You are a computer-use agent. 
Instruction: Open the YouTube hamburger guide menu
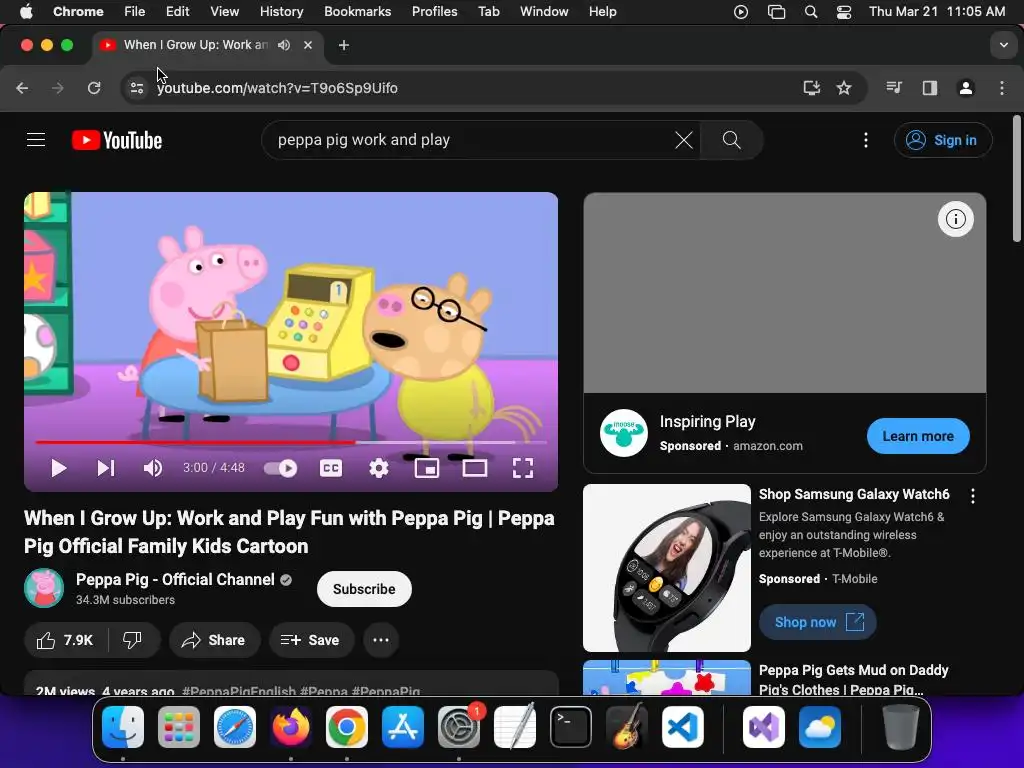[x=36, y=140]
